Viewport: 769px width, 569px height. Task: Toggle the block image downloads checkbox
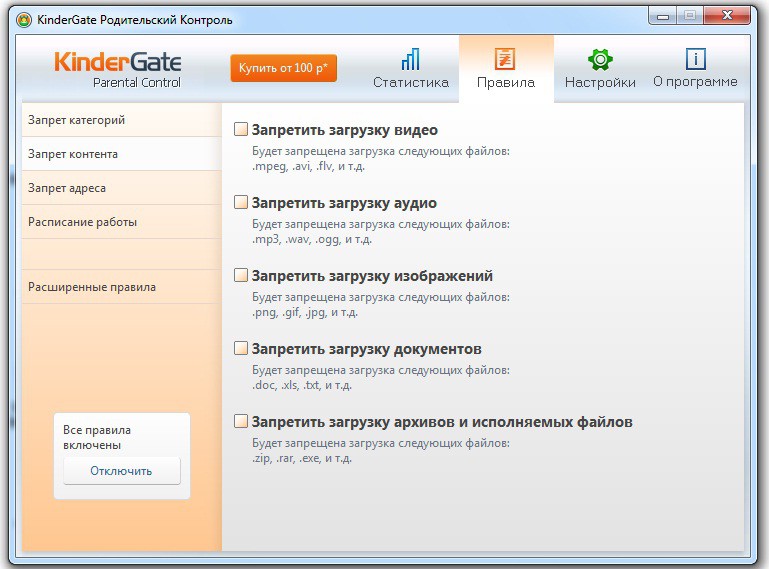[x=241, y=275]
